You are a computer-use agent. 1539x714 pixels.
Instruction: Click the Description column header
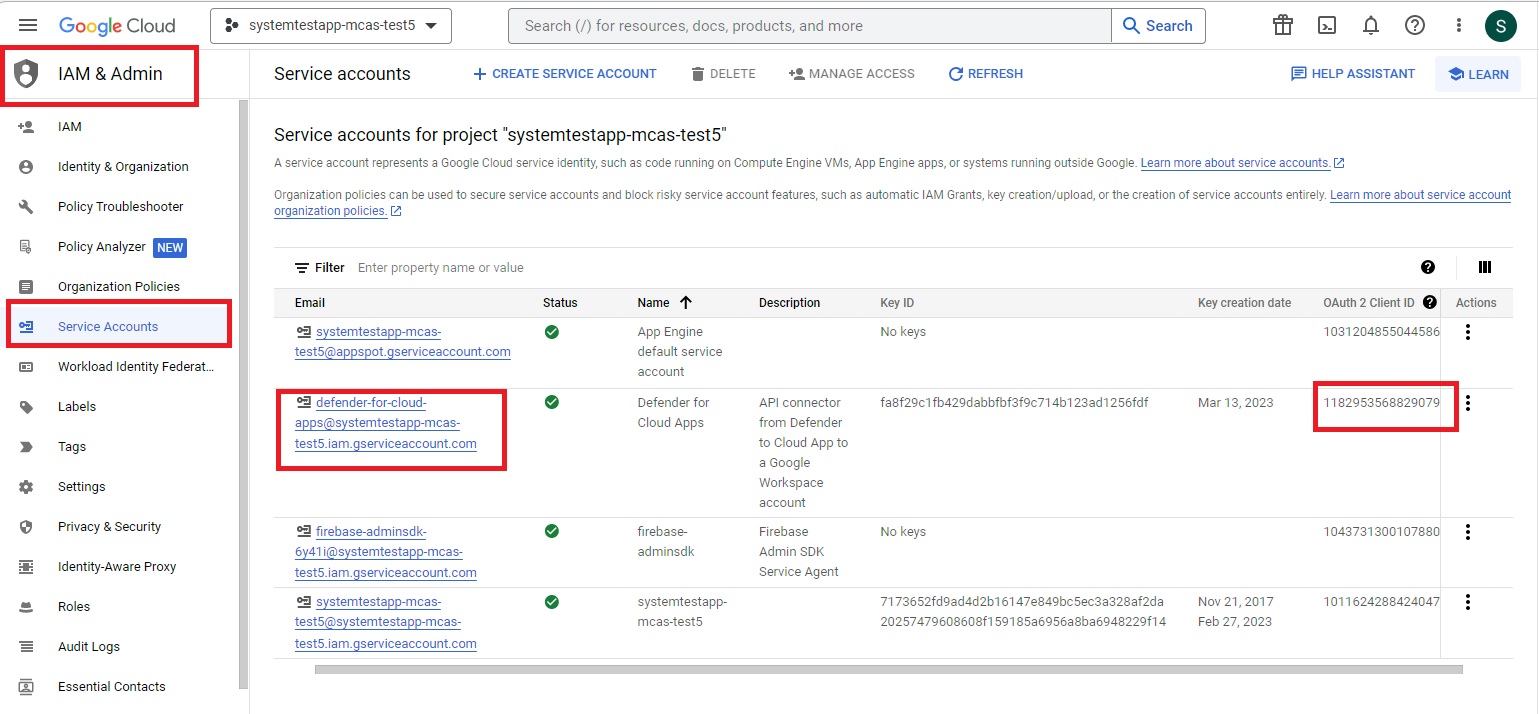pyautogui.click(x=789, y=303)
